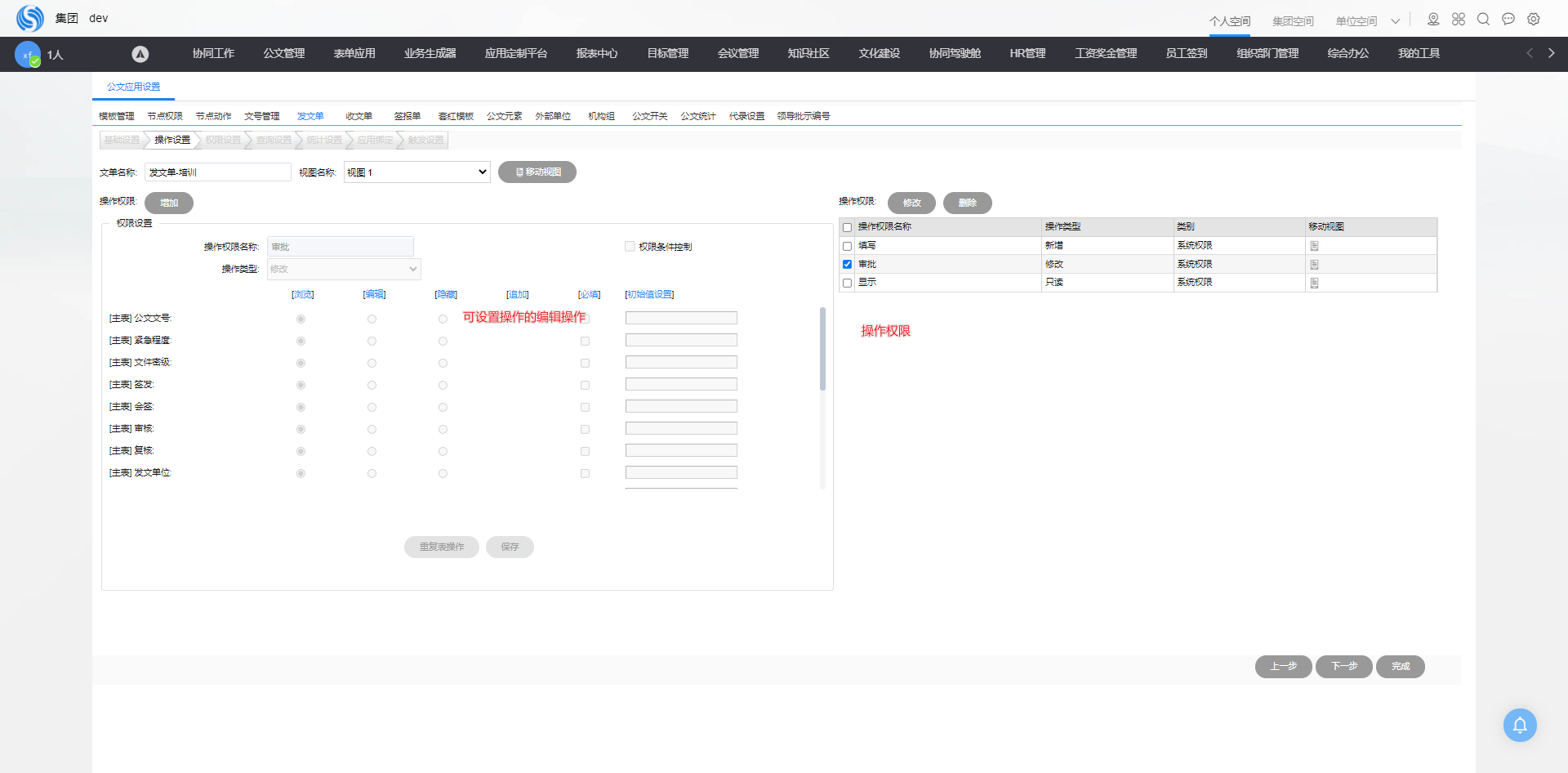1568x773 pixels.
Task: Open mobile view icon for 填写 row
Action: click(x=1314, y=246)
